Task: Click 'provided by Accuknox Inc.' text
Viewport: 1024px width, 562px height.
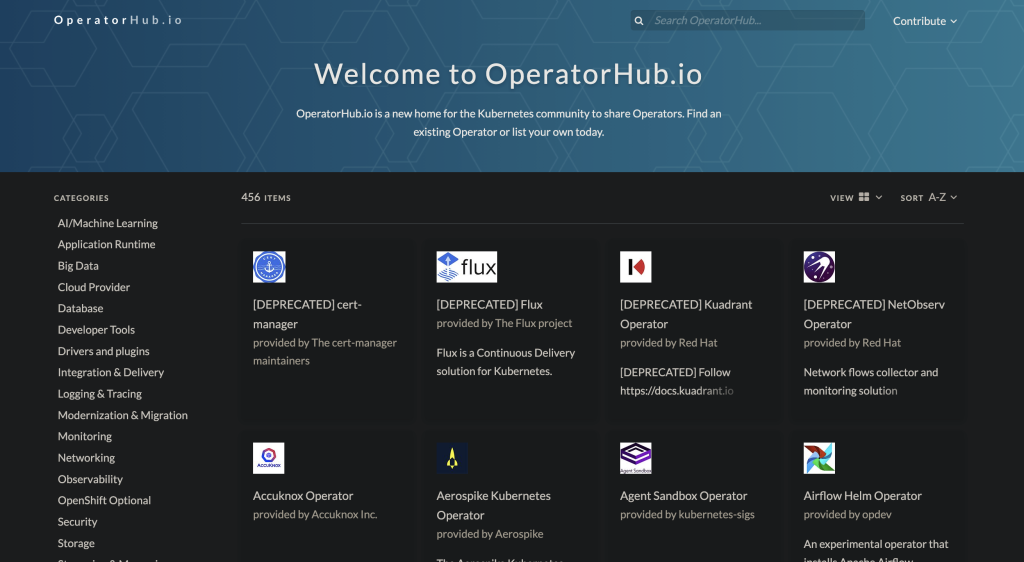Action: coord(315,514)
